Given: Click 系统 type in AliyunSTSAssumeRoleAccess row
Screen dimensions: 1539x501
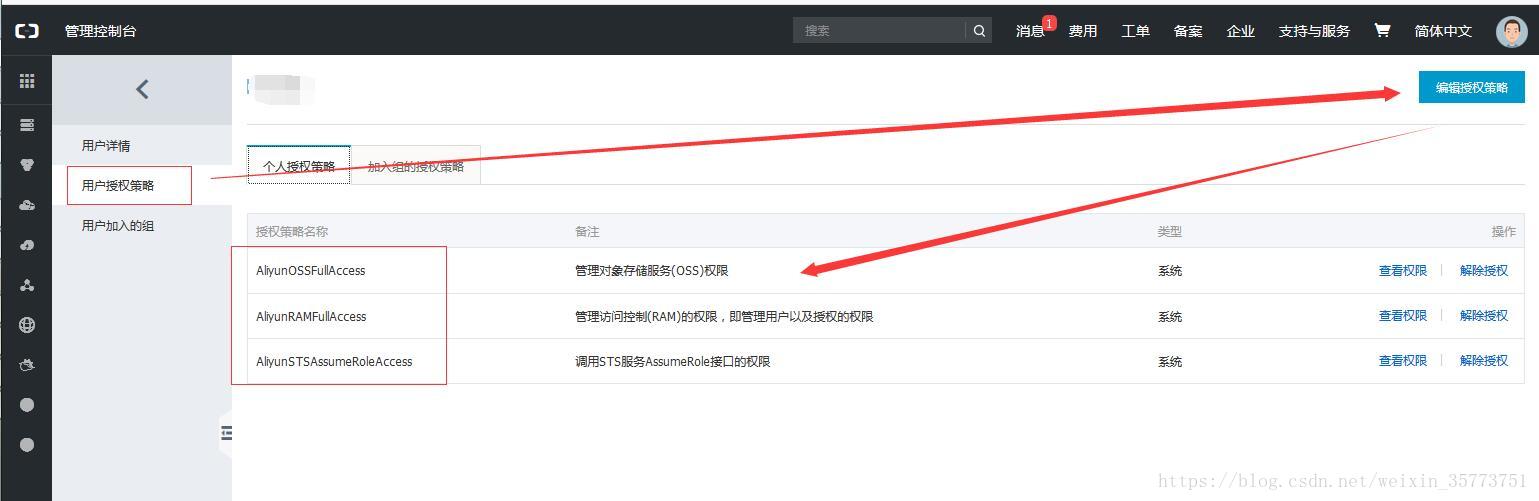Looking at the screenshot, I should point(1170,361).
